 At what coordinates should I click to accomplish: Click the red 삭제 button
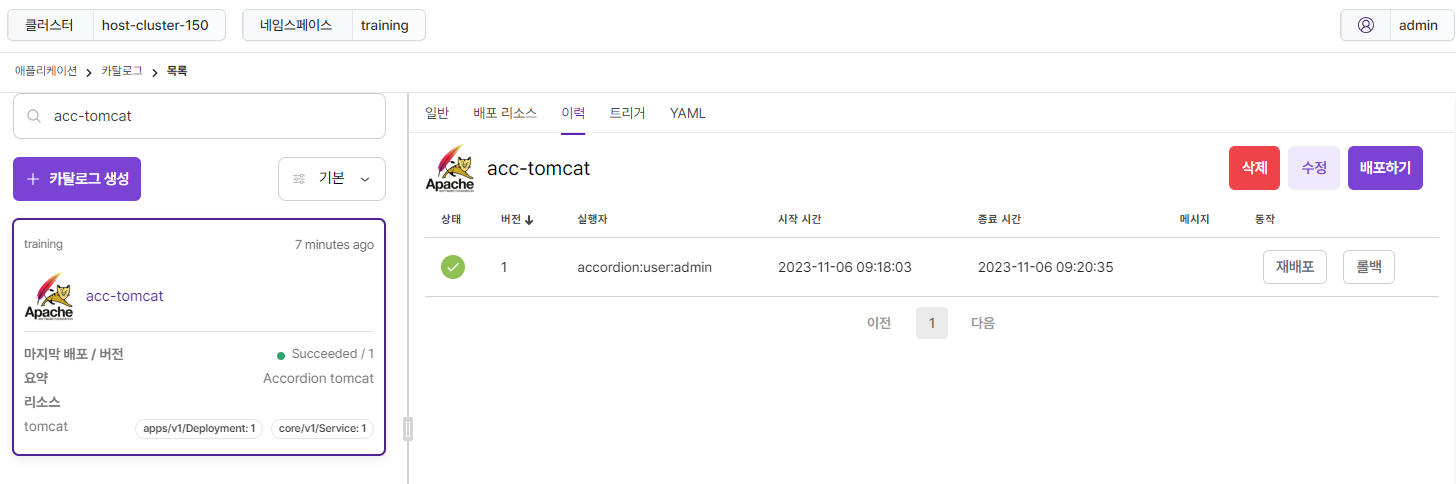1254,168
